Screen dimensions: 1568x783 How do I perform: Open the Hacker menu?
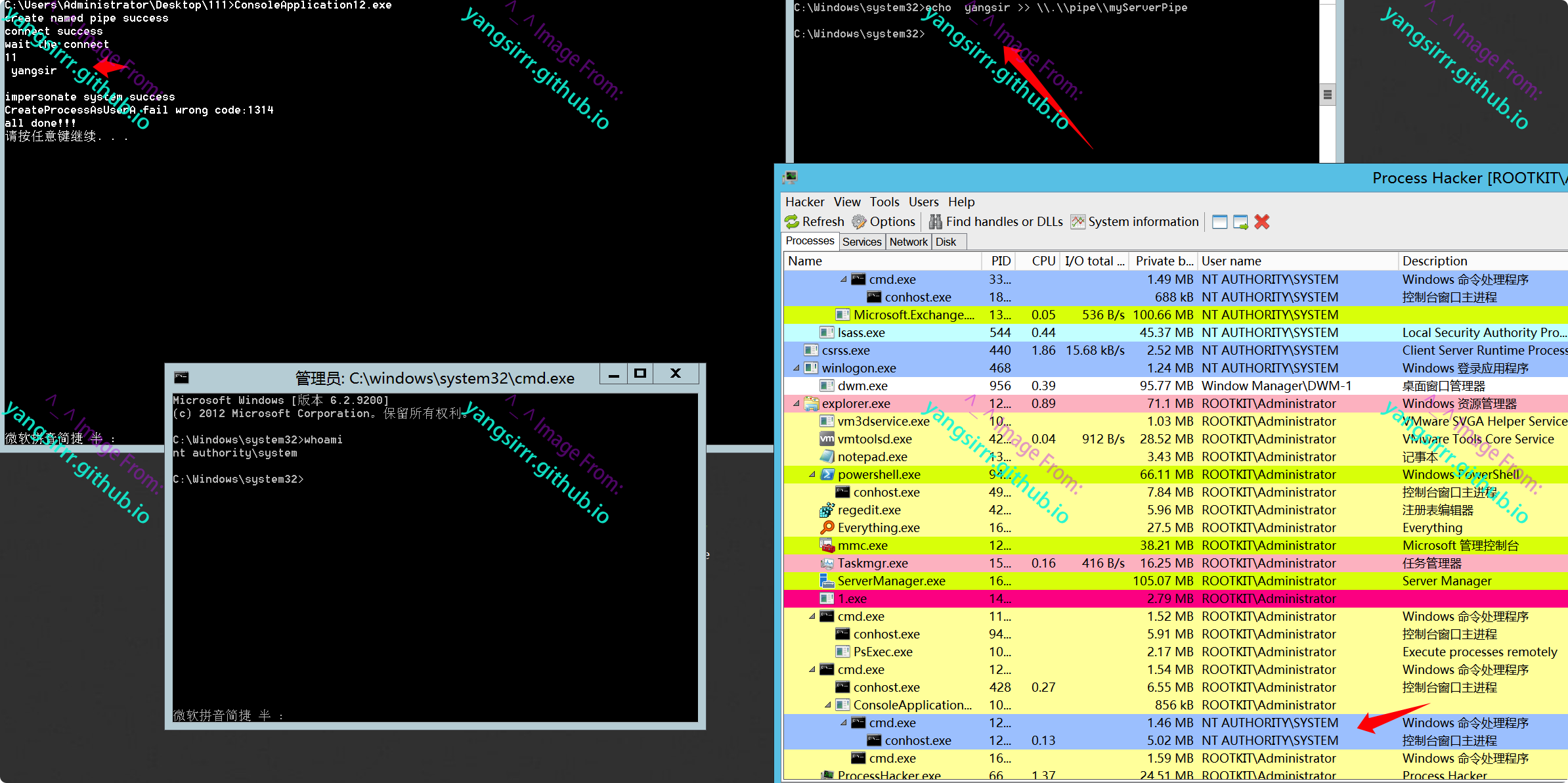click(804, 202)
